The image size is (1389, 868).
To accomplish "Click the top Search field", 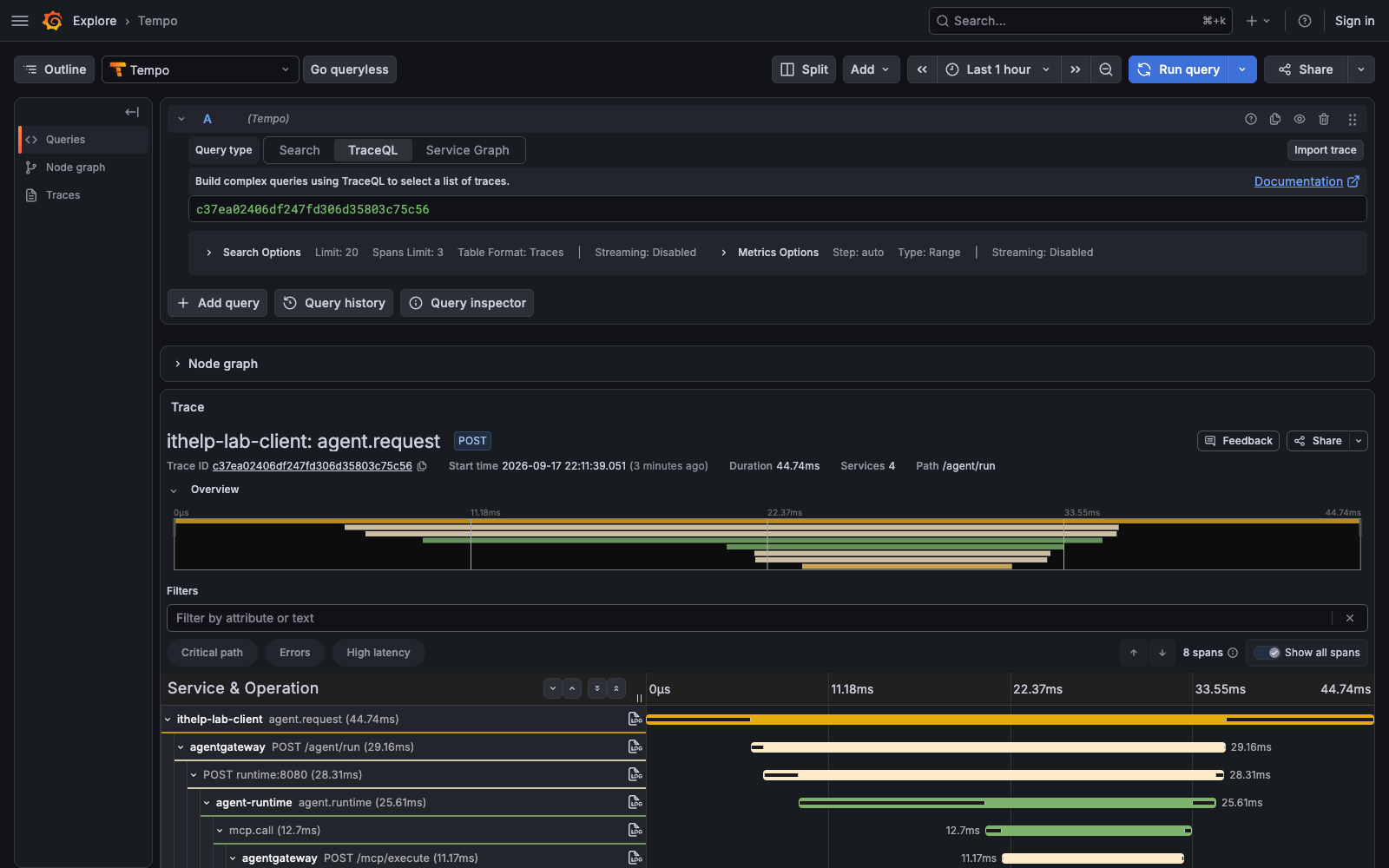I will pyautogui.click(x=1081, y=21).
